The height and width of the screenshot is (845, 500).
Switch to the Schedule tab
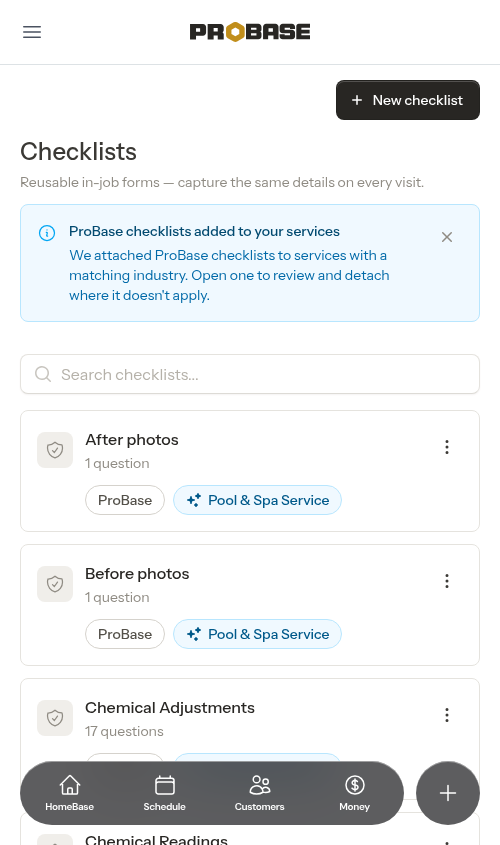(x=164, y=793)
